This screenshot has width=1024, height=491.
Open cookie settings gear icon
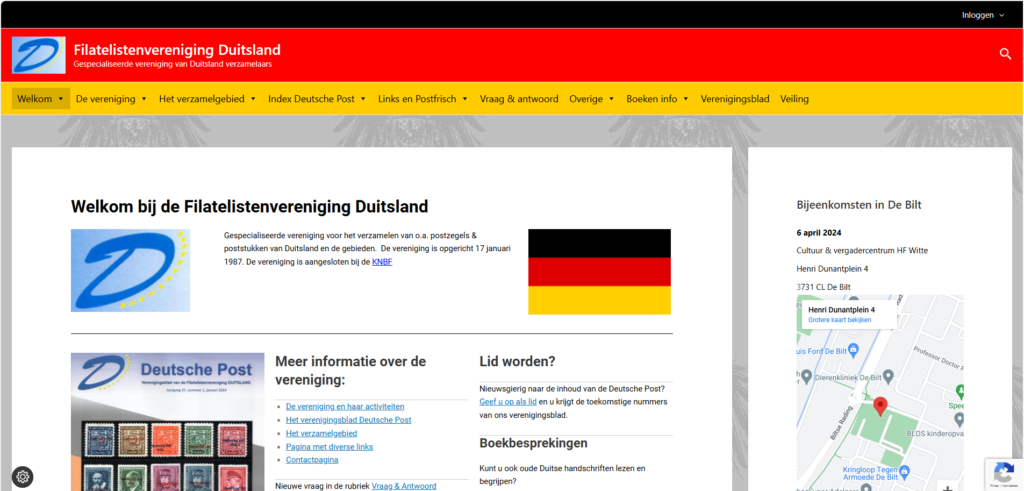click(22, 477)
